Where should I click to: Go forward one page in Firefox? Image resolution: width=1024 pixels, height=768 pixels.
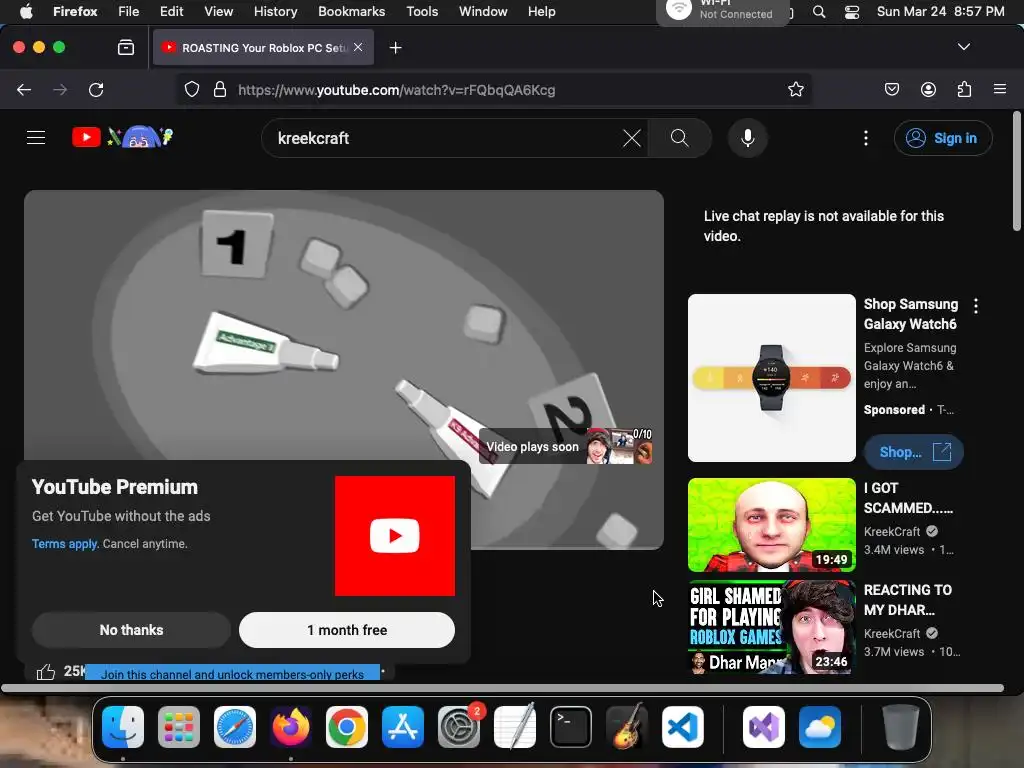60,89
